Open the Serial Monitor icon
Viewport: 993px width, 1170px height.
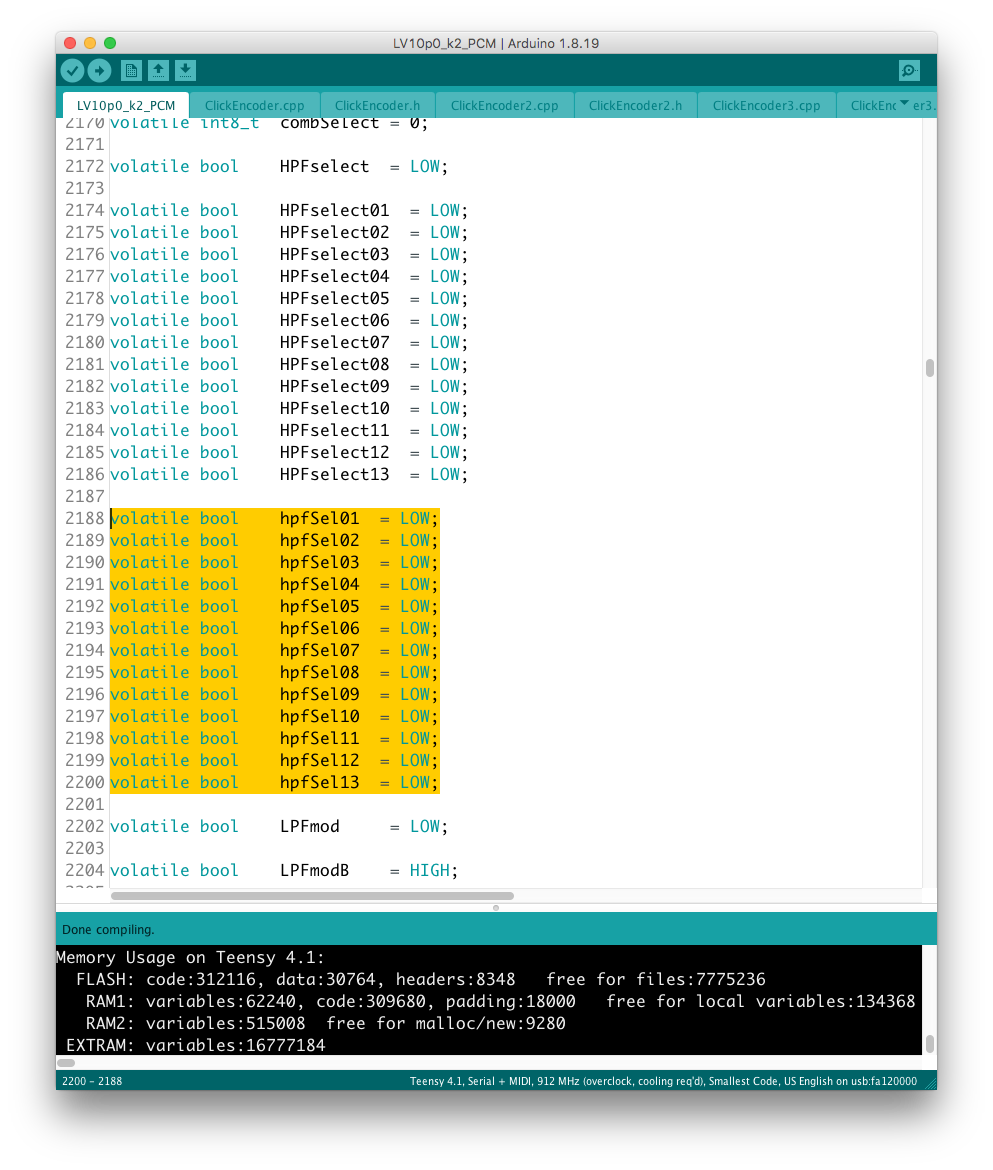909,70
